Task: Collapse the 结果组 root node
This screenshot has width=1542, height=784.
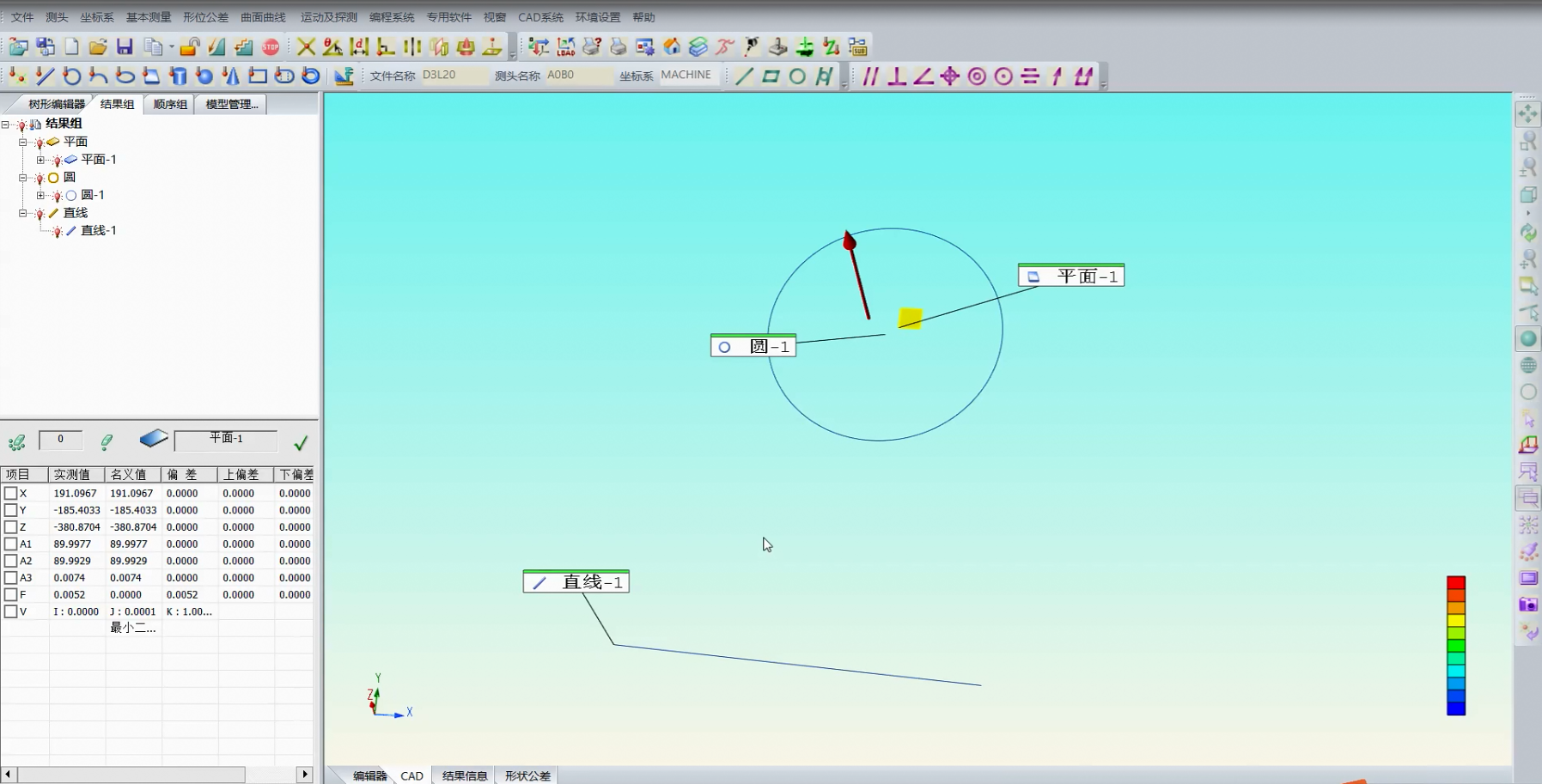Action: [x=5, y=125]
